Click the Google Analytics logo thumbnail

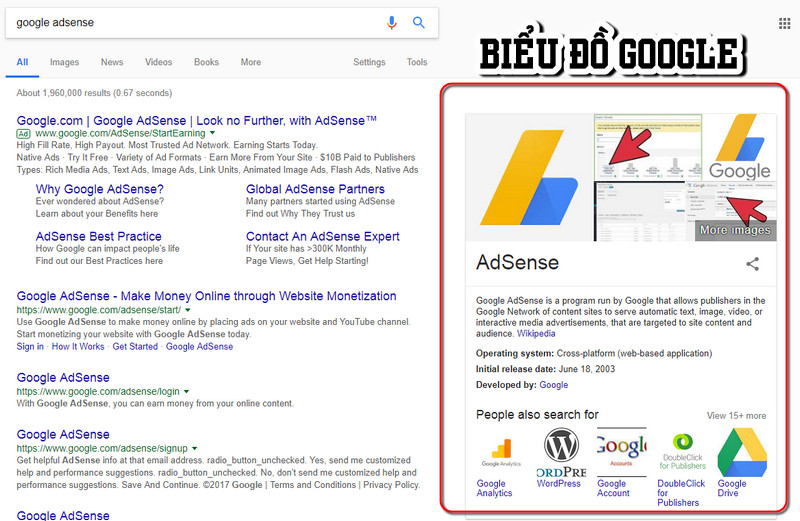coord(501,452)
